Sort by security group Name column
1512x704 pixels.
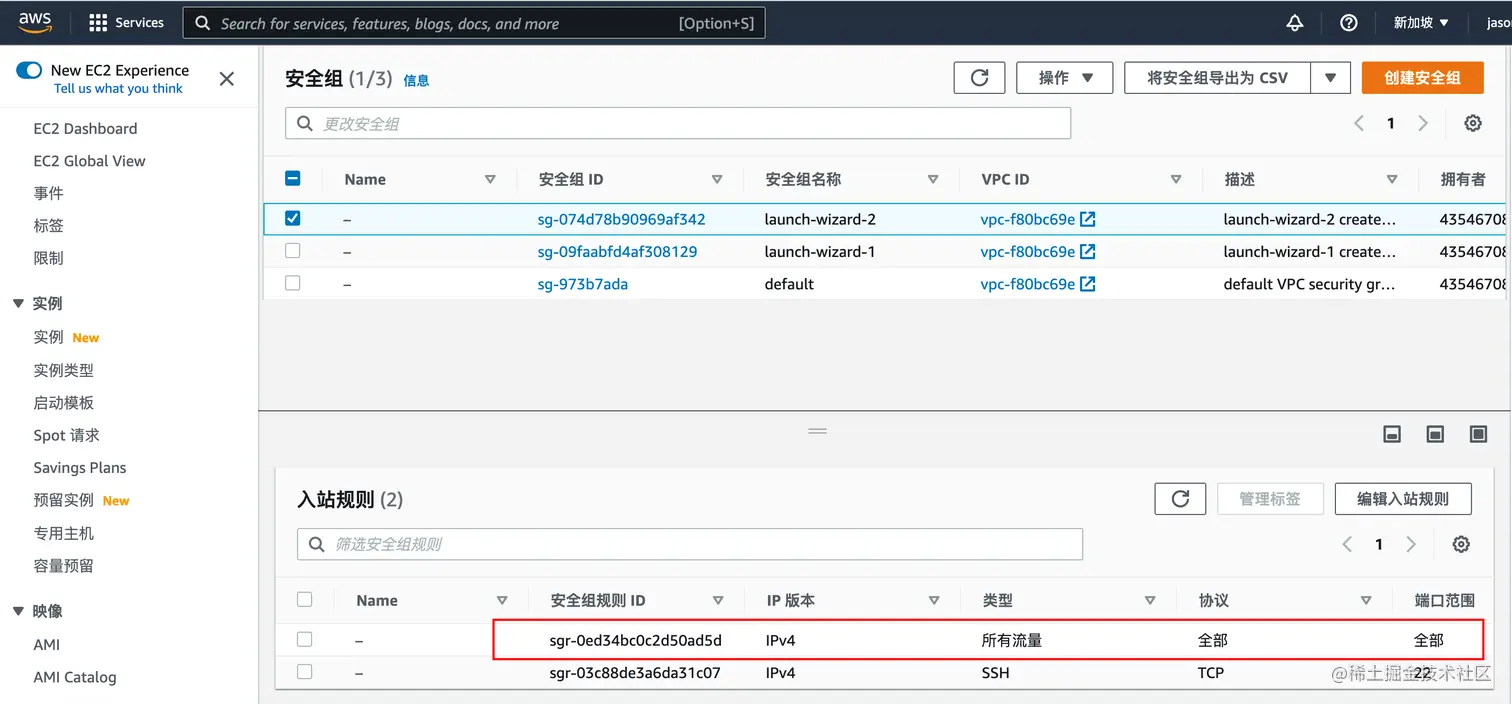(490, 179)
